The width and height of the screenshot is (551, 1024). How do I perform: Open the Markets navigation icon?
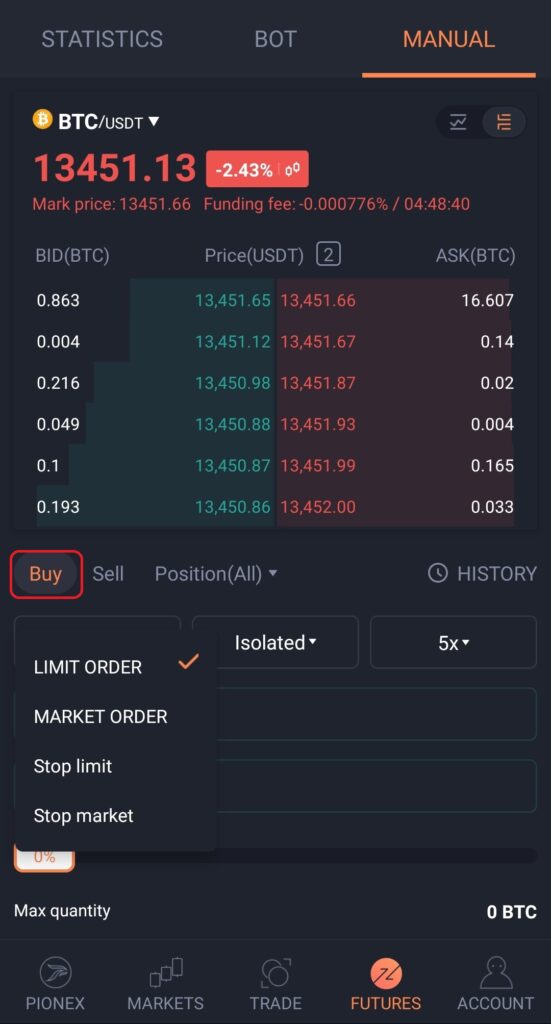[165, 974]
